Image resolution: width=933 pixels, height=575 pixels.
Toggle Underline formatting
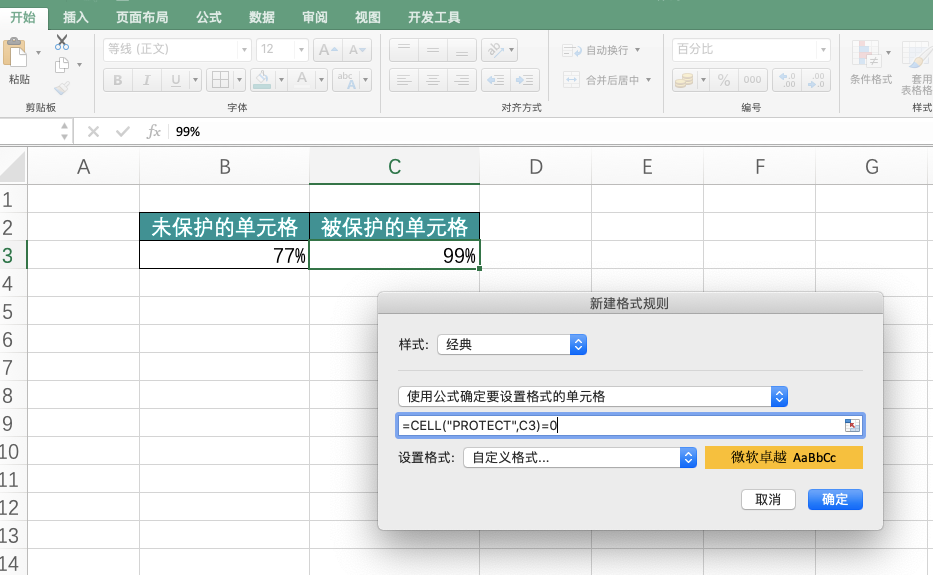(x=175, y=80)
